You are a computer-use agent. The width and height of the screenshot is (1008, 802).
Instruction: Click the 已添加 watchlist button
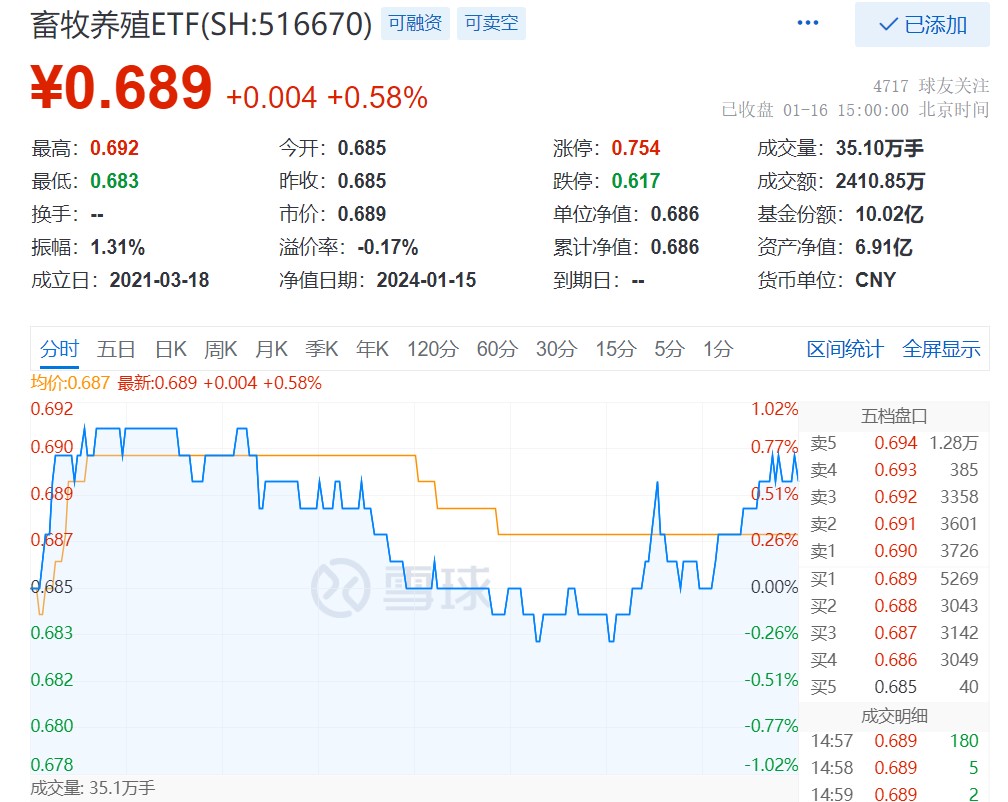(x=922, y=24)
